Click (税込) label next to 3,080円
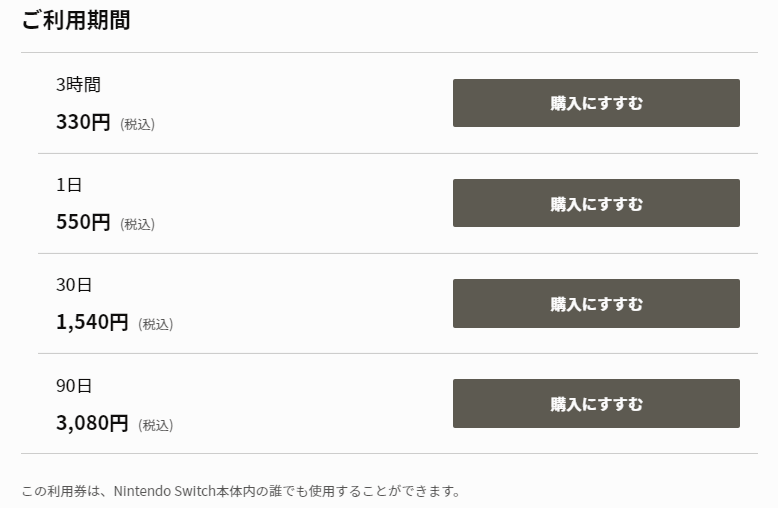Viewport: 778px width, 508px height. tap(155, 425)
